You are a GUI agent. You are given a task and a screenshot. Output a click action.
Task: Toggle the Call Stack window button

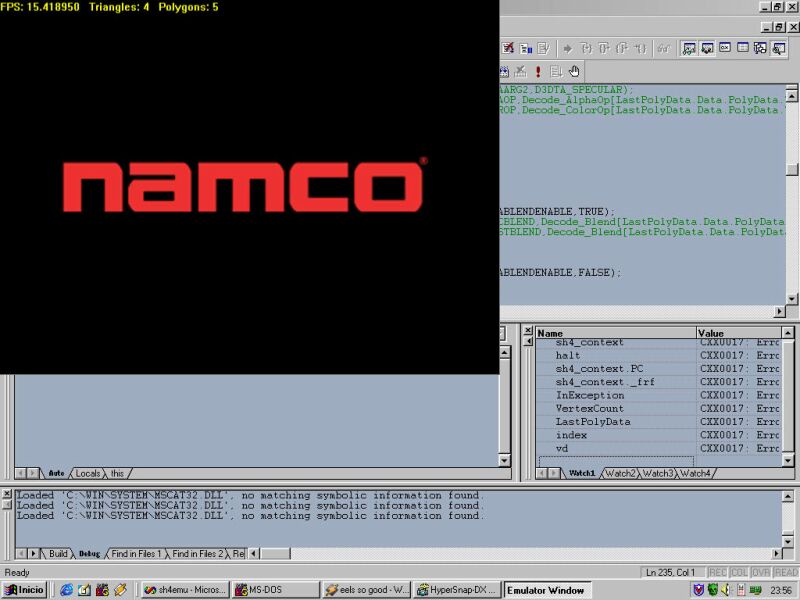761,48
